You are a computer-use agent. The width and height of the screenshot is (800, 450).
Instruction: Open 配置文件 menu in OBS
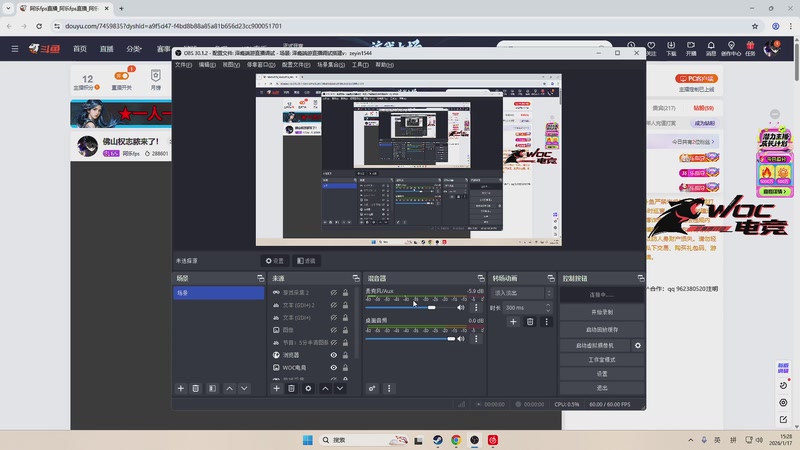[296, 65]
